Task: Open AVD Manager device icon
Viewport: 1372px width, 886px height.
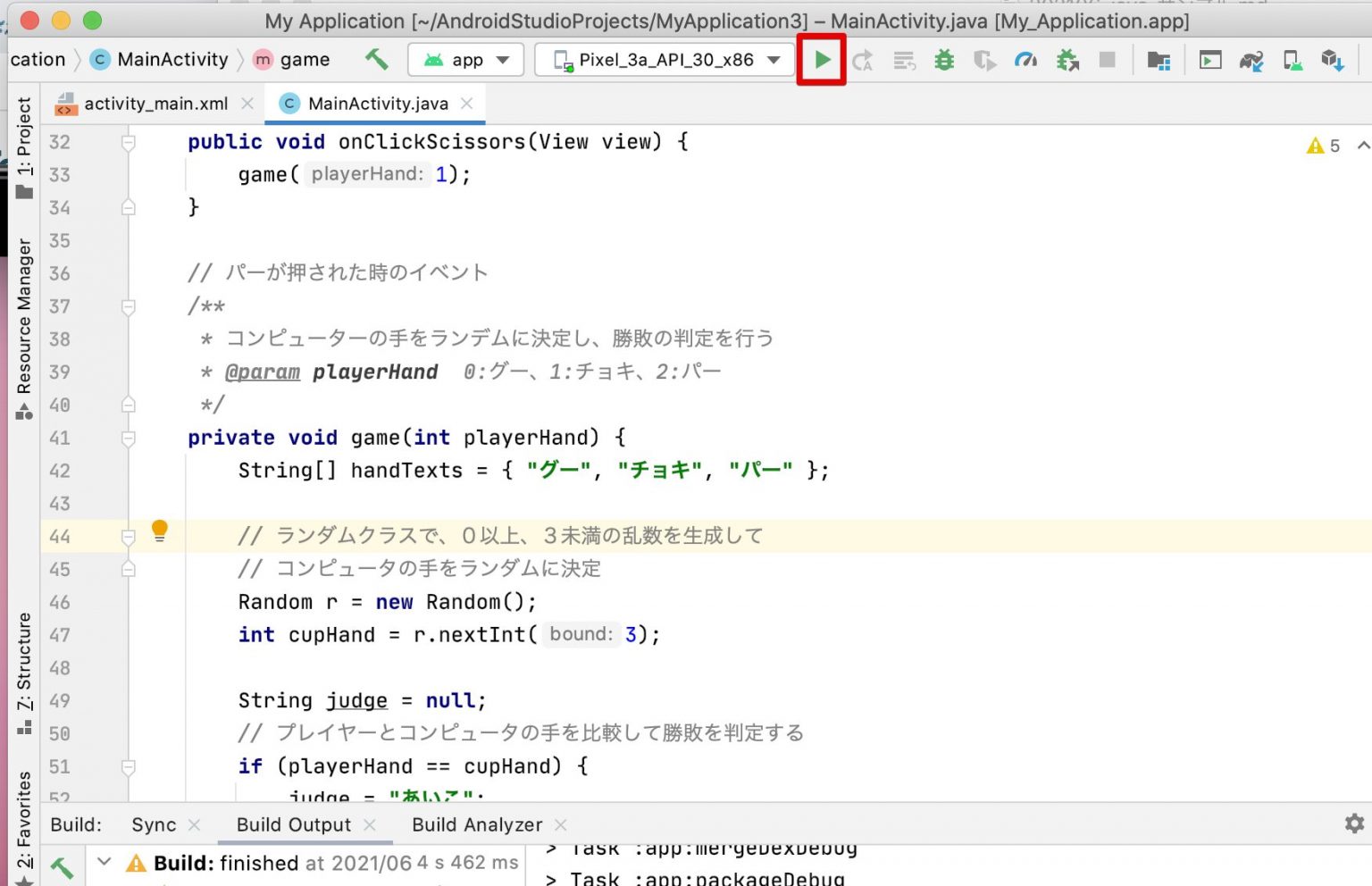Action: 1292,60
